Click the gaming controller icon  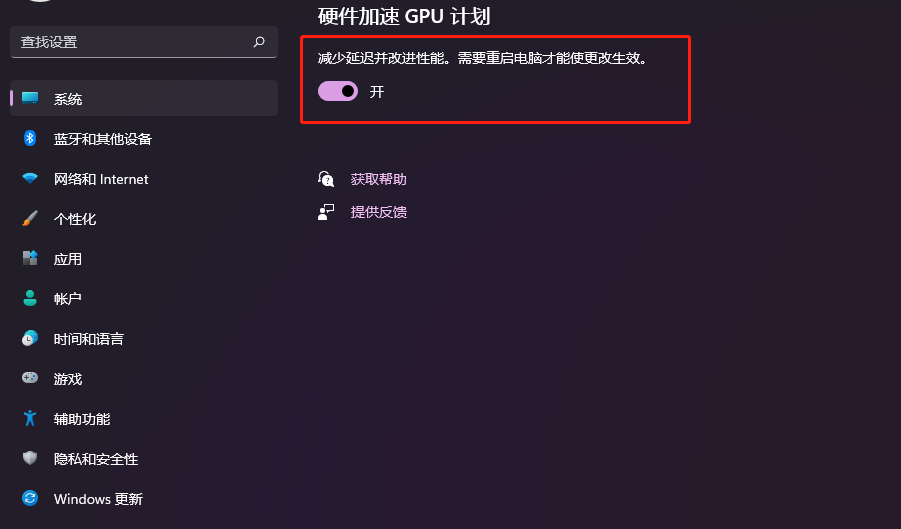point(30,378)
